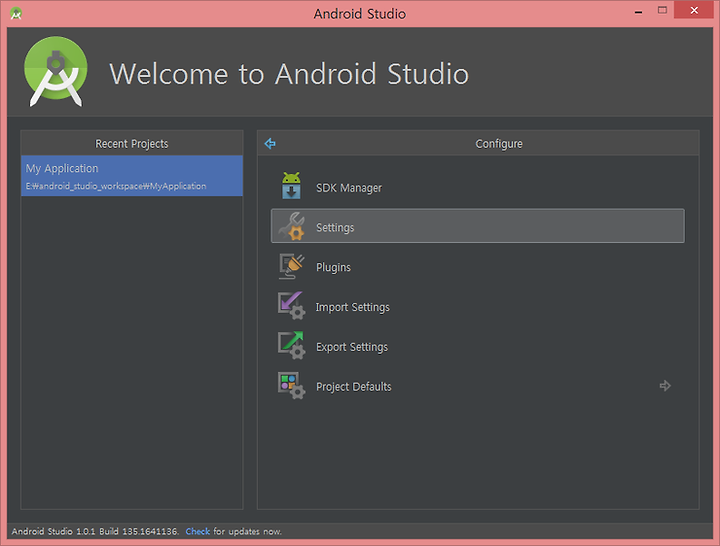Close the Android Studio window
The image size is (720, 546).
pos(694,10)
